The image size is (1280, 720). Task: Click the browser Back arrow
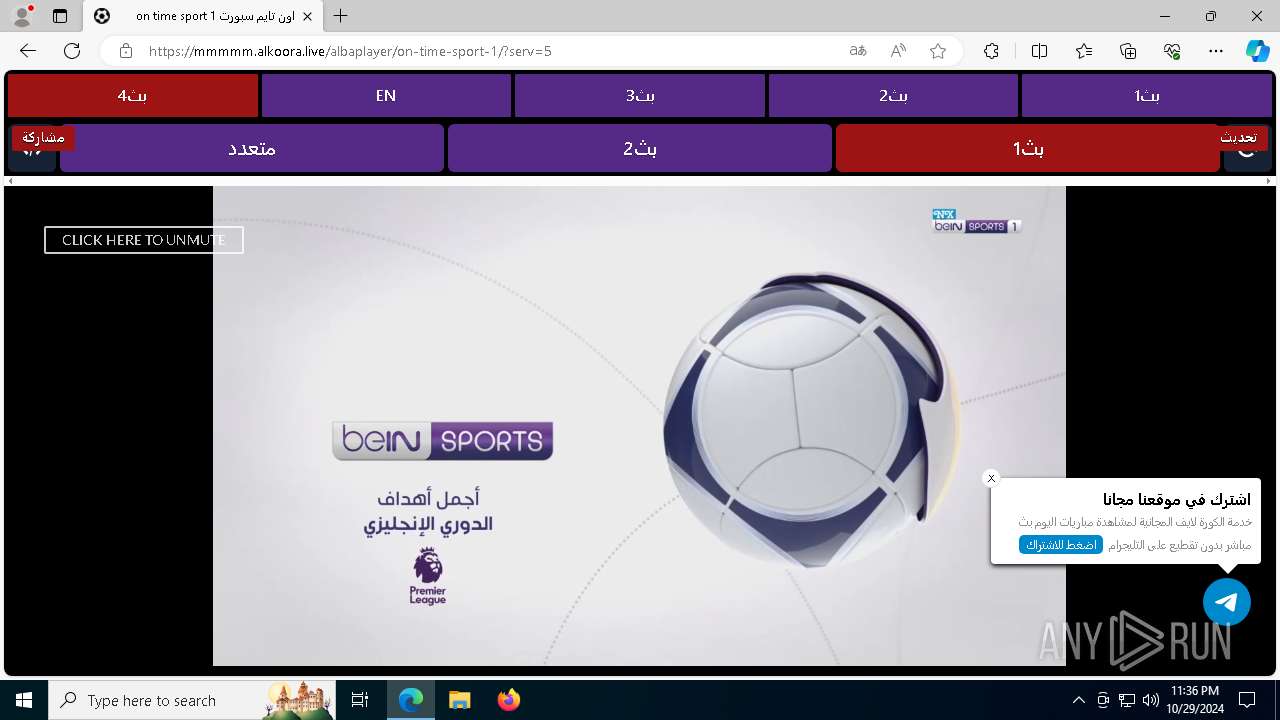tap(28, 51)
